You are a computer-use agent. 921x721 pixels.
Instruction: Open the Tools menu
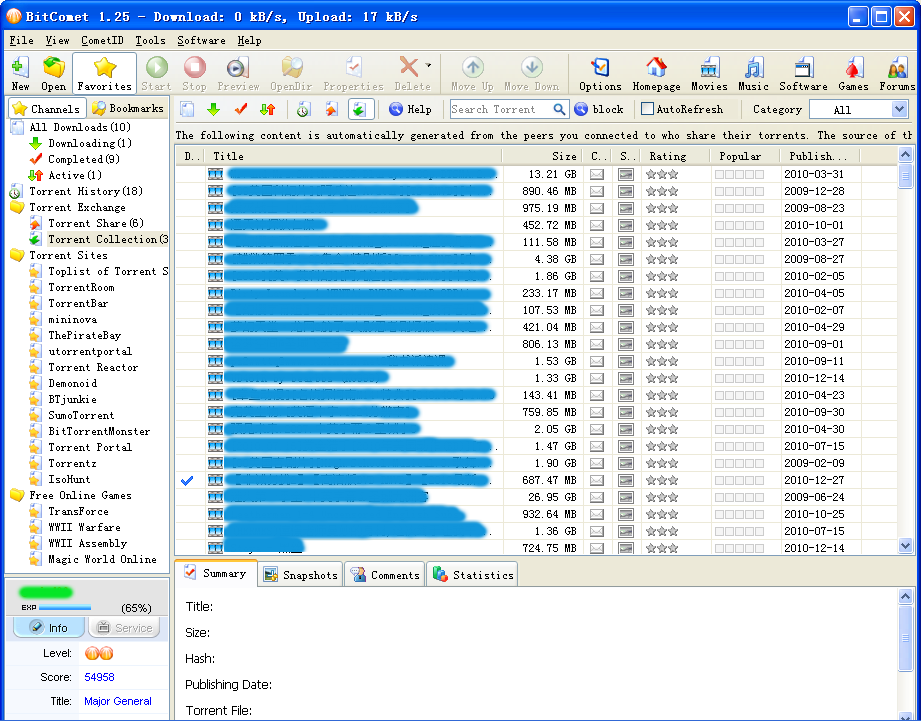[x=150, y=41]
